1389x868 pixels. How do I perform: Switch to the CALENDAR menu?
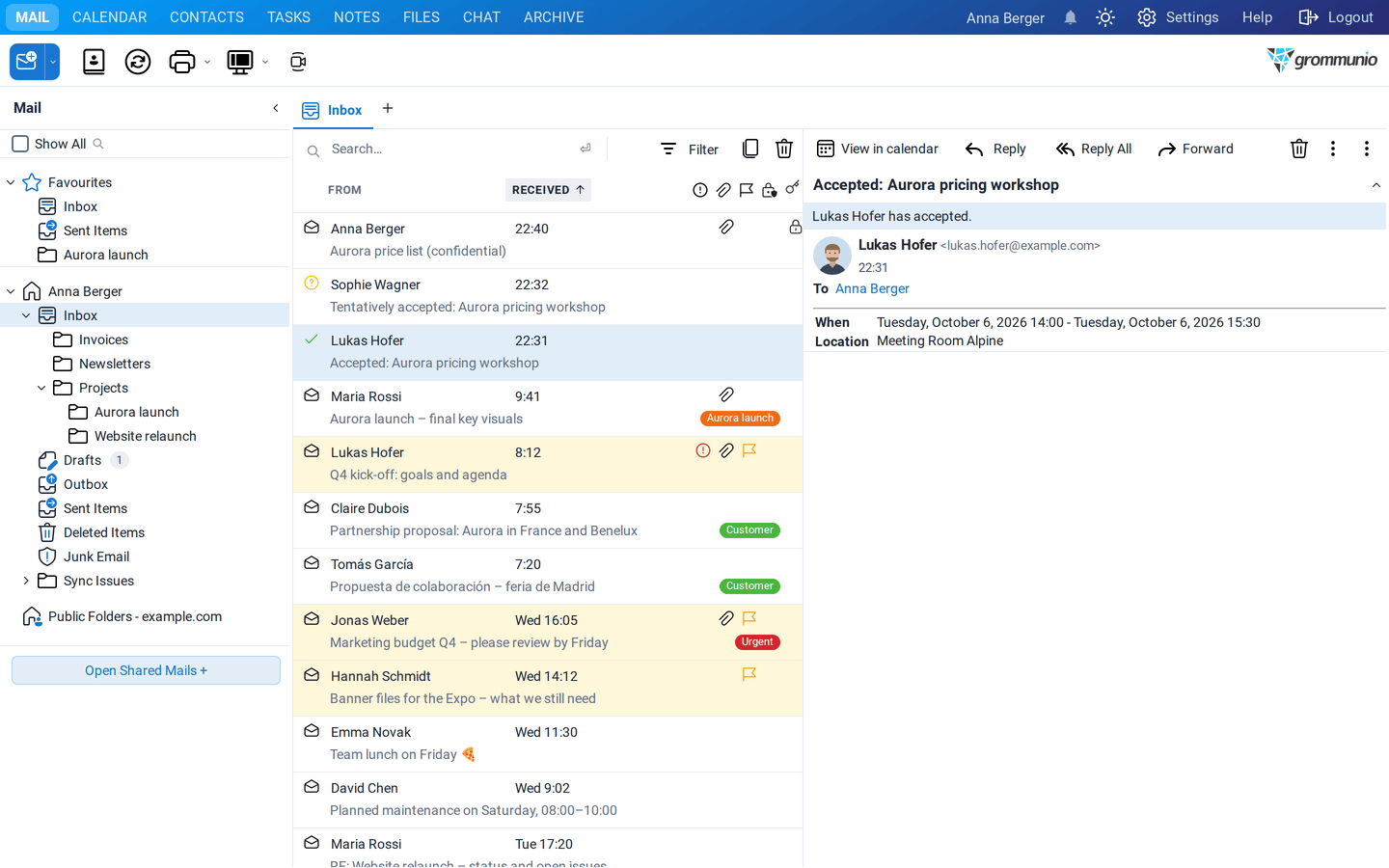coord(110,17)
